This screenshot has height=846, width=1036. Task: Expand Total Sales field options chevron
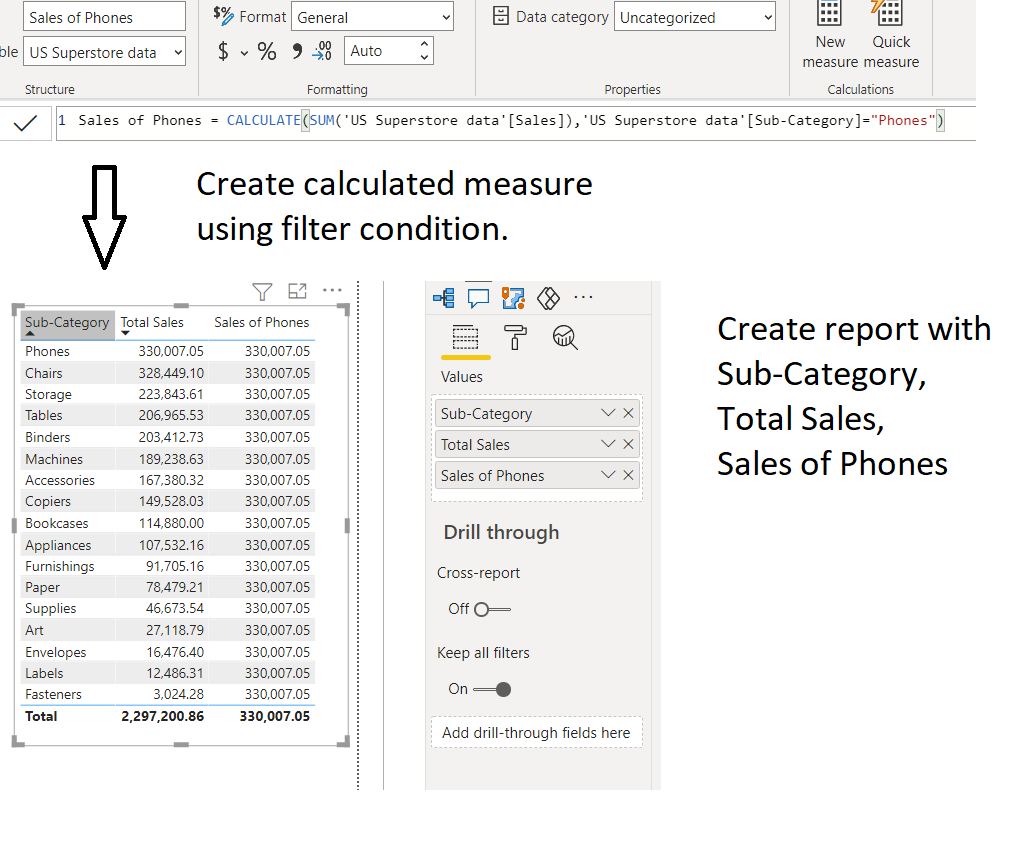(609, 444)
